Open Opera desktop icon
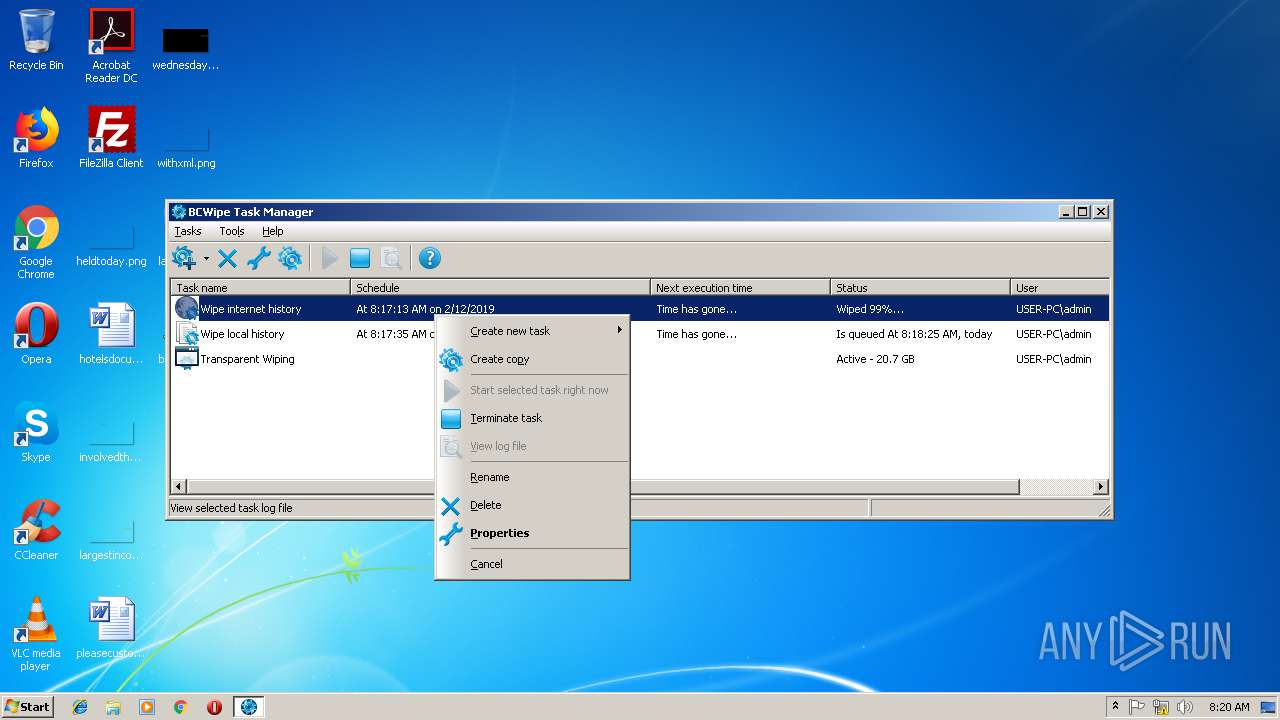 (36, 334)
